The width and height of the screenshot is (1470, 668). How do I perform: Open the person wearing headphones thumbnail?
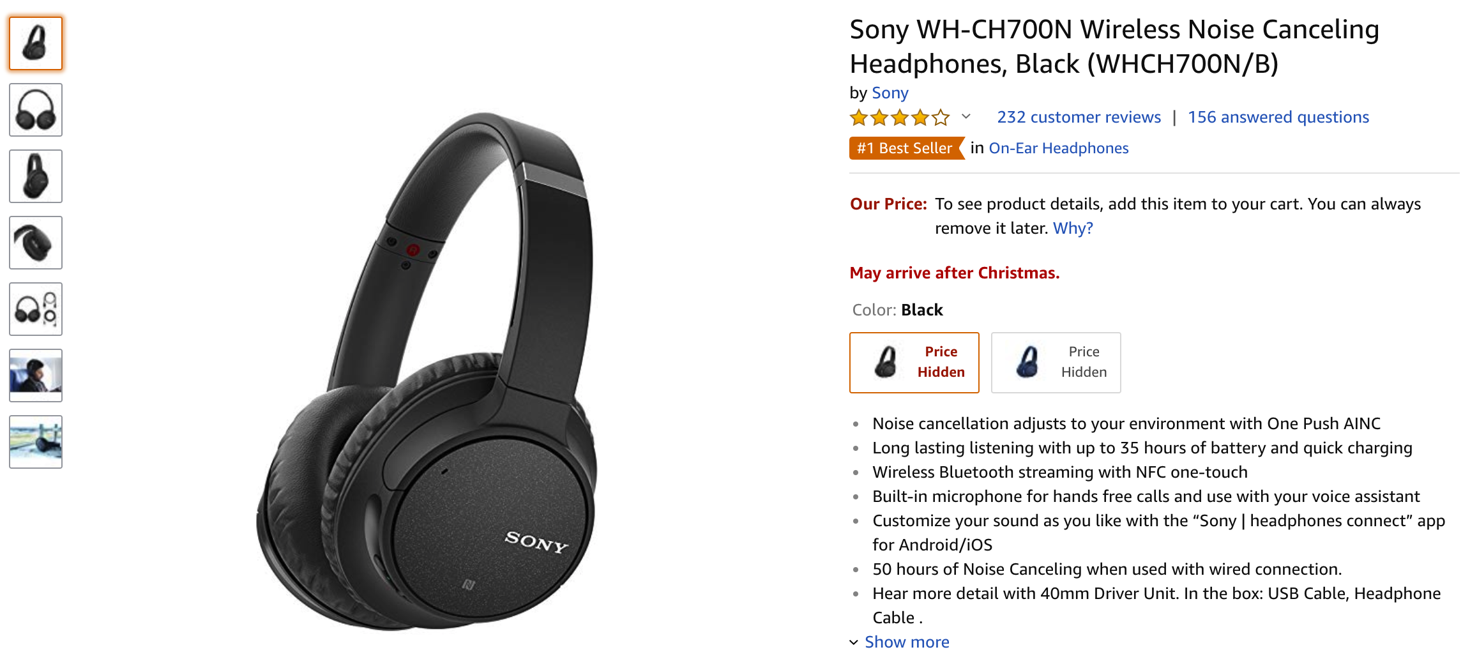point(36,375)
